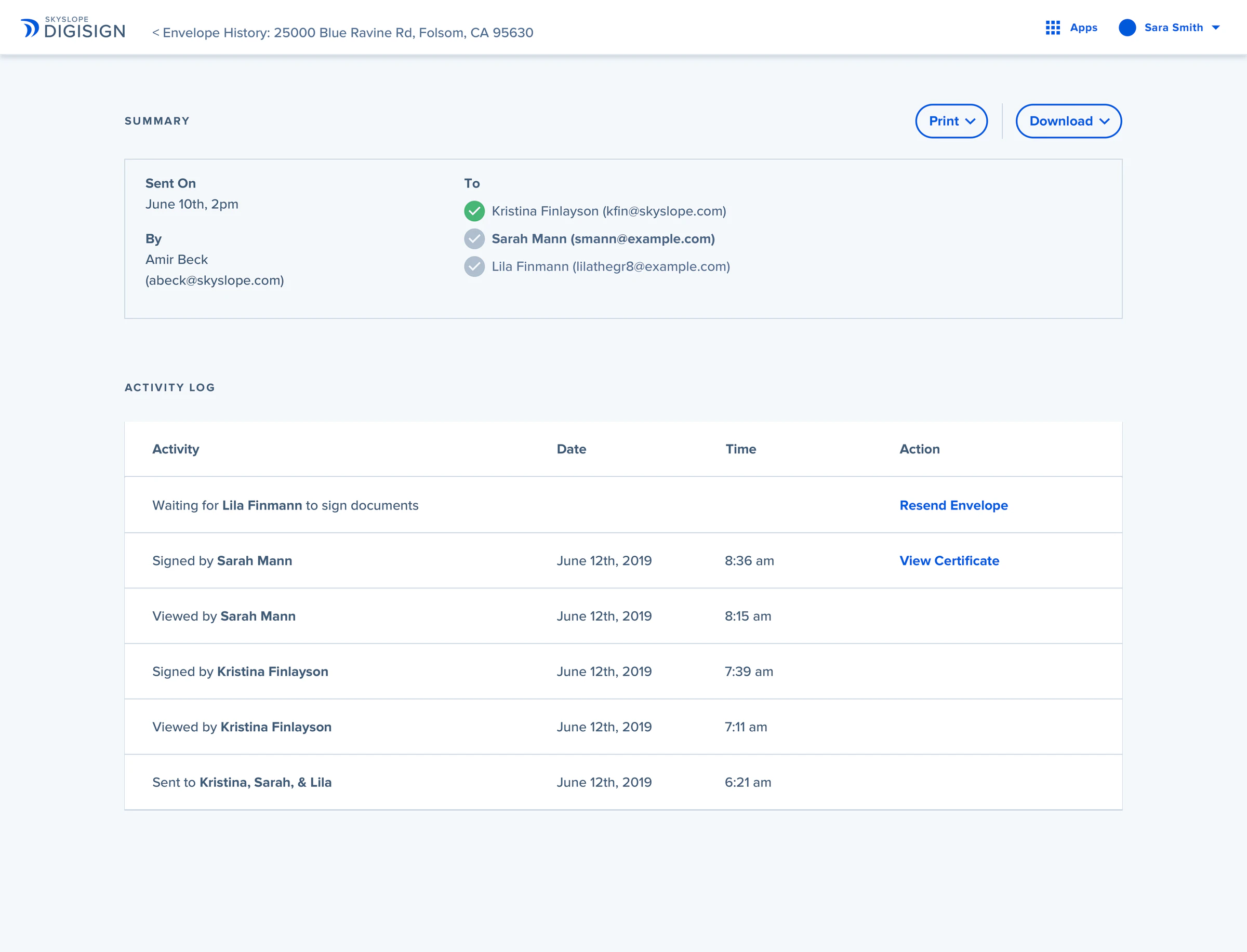Click the Apps label in header
The width and height of the screenshot is (1247, 952).
coord(1083,28)
